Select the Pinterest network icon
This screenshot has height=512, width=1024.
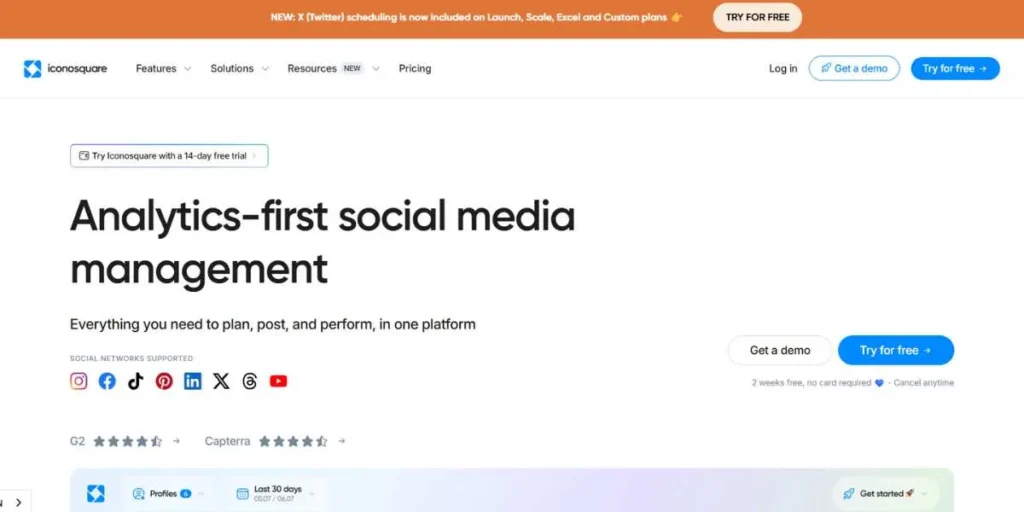coord(164,381)
